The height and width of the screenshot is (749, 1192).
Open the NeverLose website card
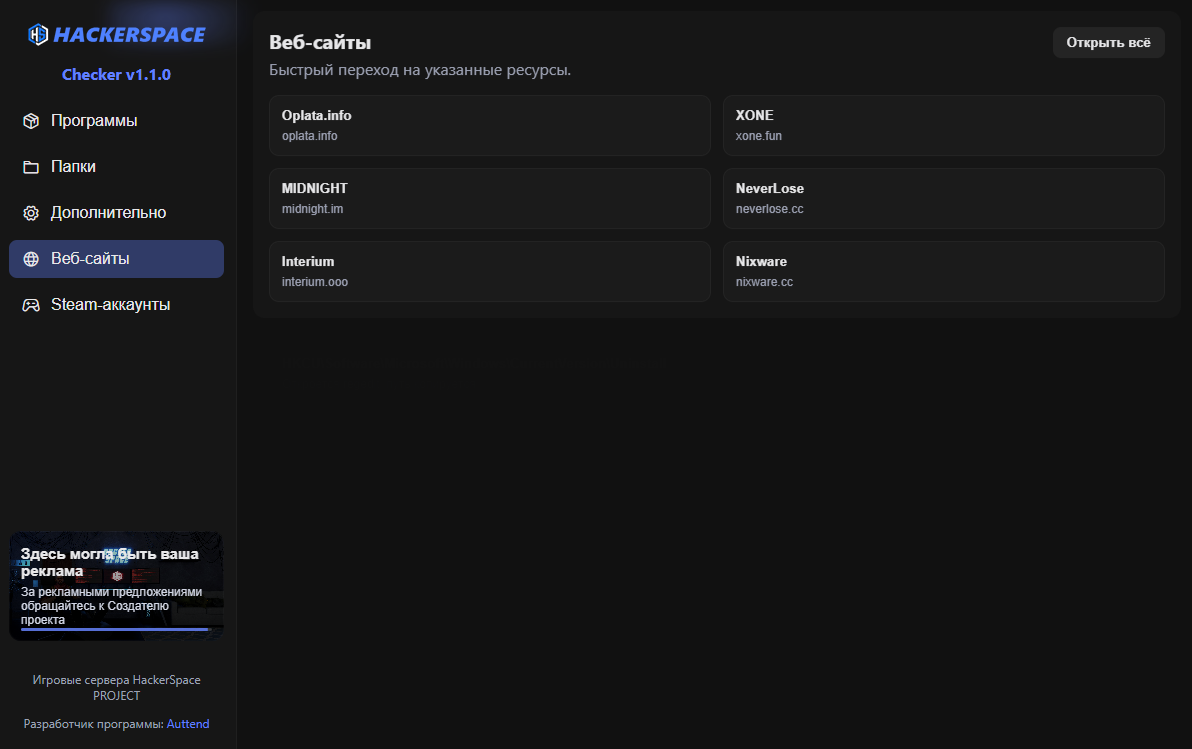click(x=943, y=198)
